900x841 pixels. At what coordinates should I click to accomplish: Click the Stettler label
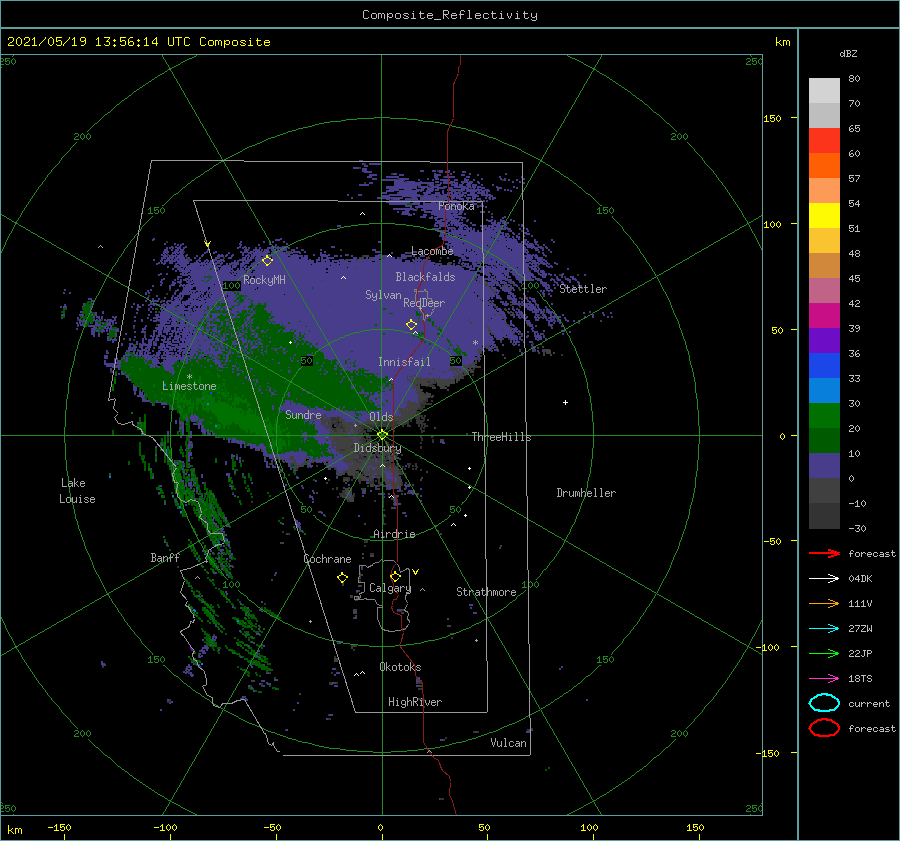[583, 289]
